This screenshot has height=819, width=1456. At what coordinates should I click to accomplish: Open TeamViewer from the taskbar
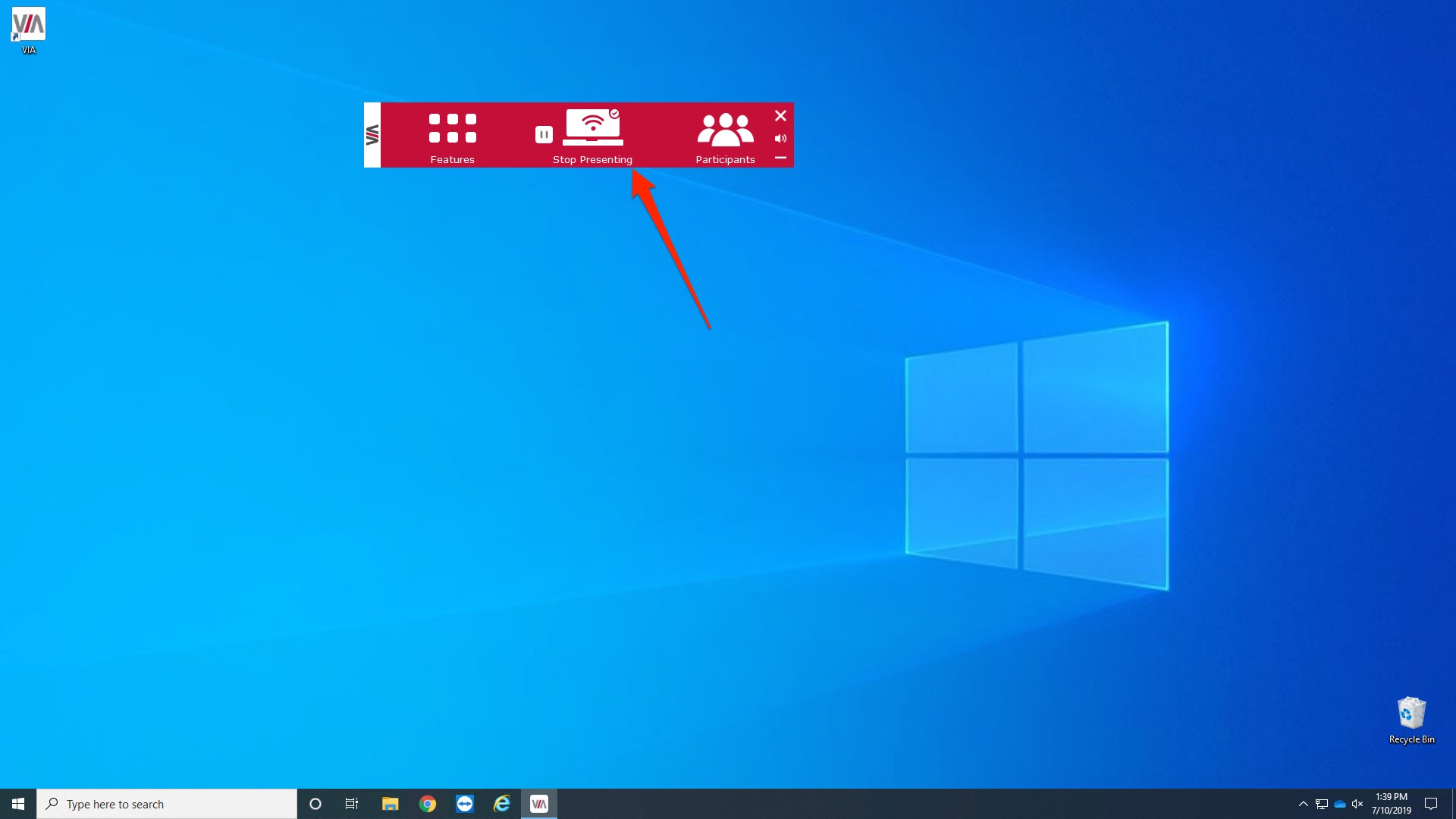tap(465, 804)
